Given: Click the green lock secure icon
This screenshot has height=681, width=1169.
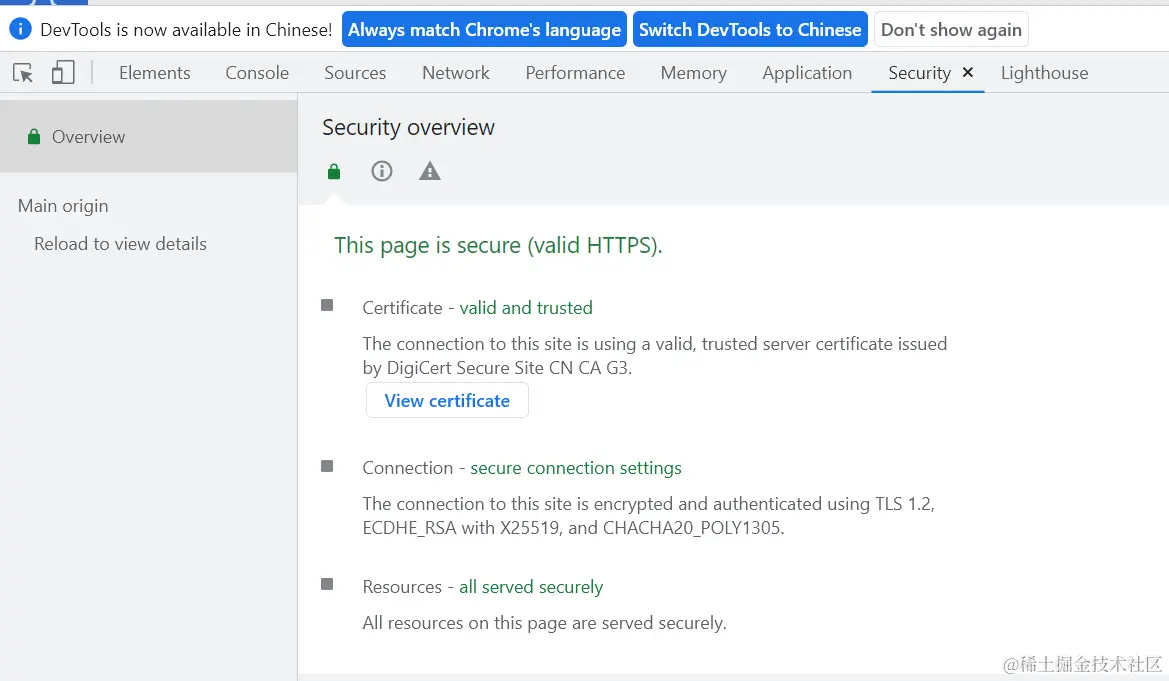Looking at the screenshot, I should [334, 172].
